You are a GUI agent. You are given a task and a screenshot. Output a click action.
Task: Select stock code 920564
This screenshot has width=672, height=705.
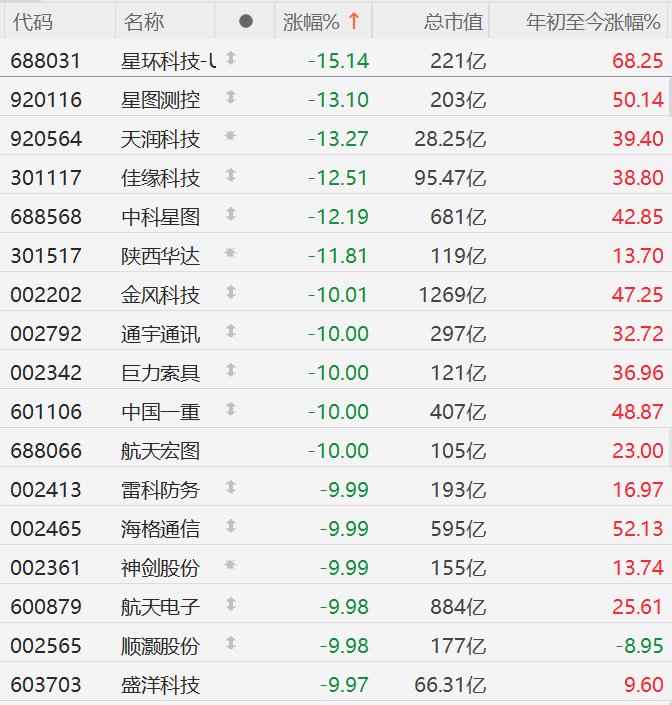(x=46, y=139)
